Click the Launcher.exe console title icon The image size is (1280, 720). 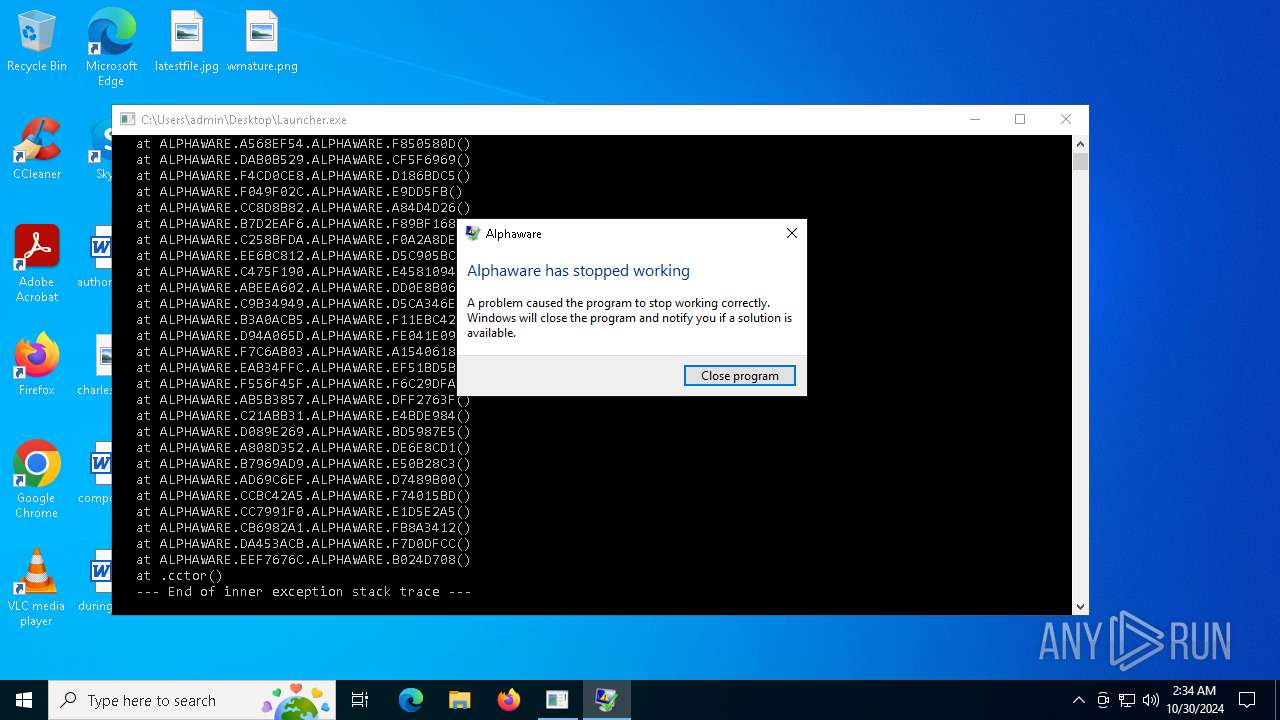tap(128, 119)
